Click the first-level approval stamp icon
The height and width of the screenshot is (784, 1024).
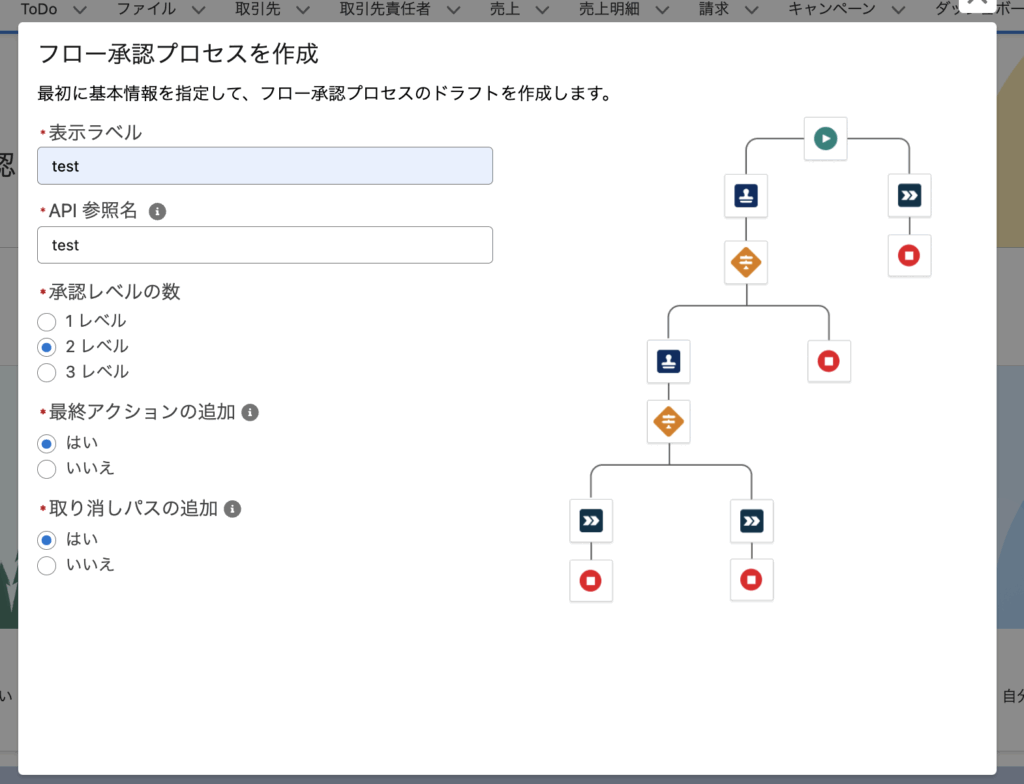pyautogui.click(x=746, y=197)
